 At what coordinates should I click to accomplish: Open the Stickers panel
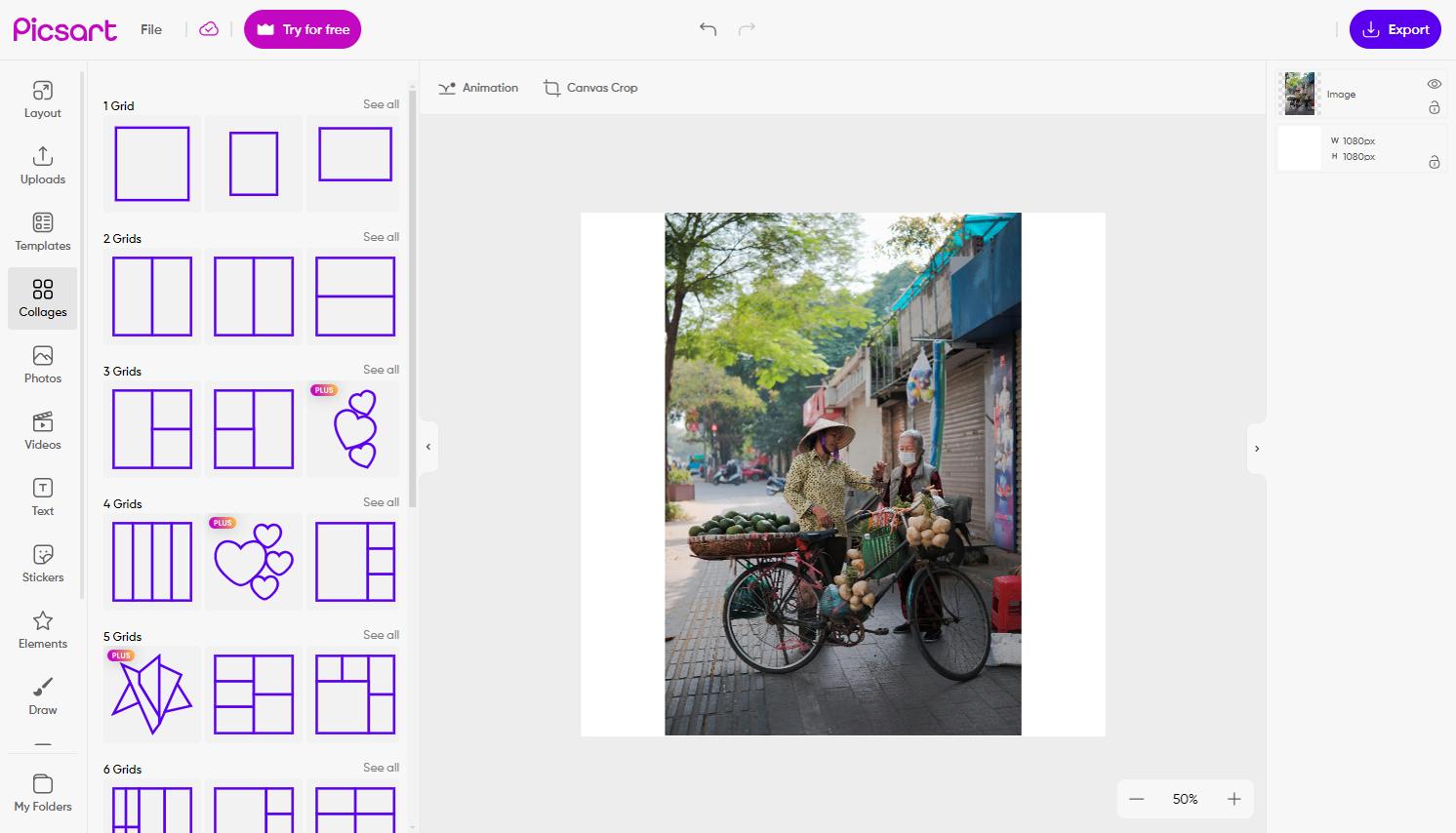42,563
